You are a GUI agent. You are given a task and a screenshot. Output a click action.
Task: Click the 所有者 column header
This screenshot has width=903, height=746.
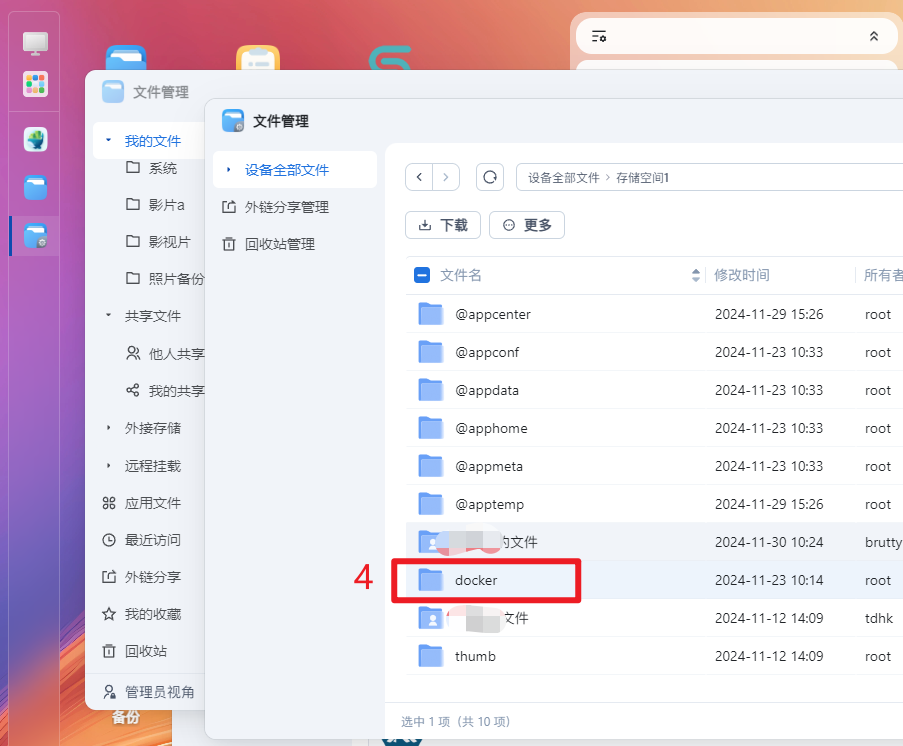click(883, 275)
